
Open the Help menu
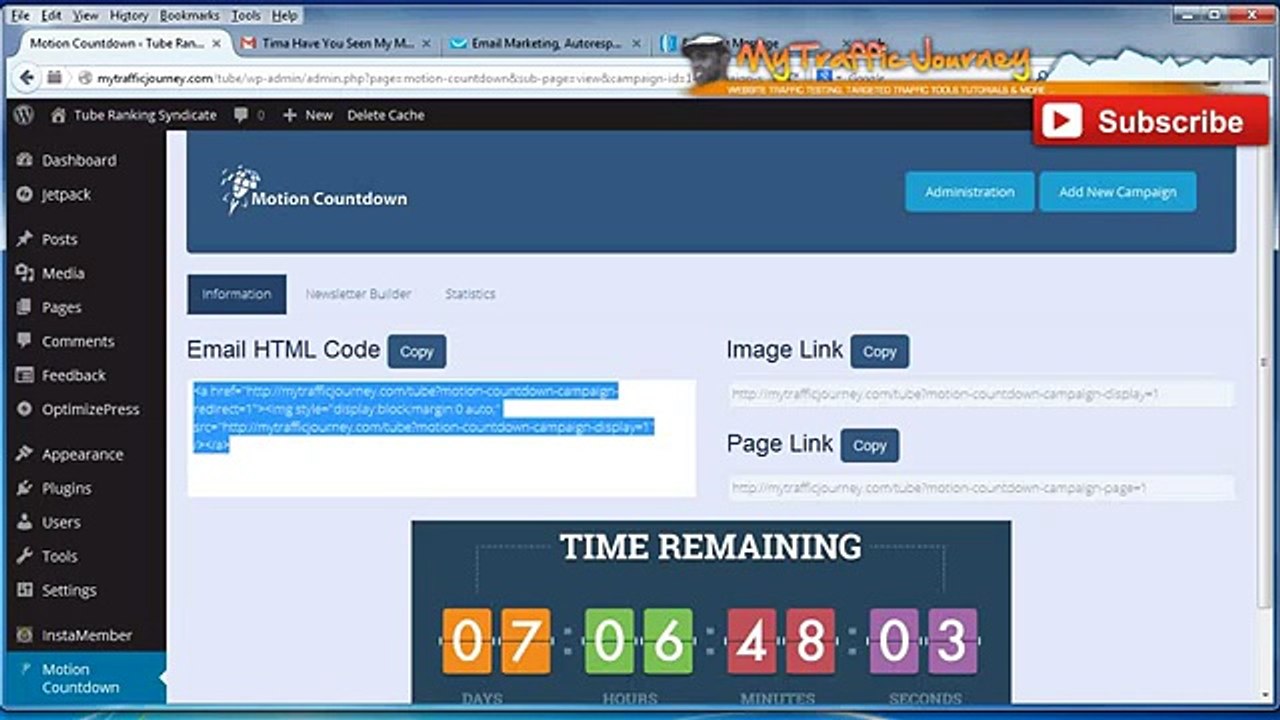[285, 16]
